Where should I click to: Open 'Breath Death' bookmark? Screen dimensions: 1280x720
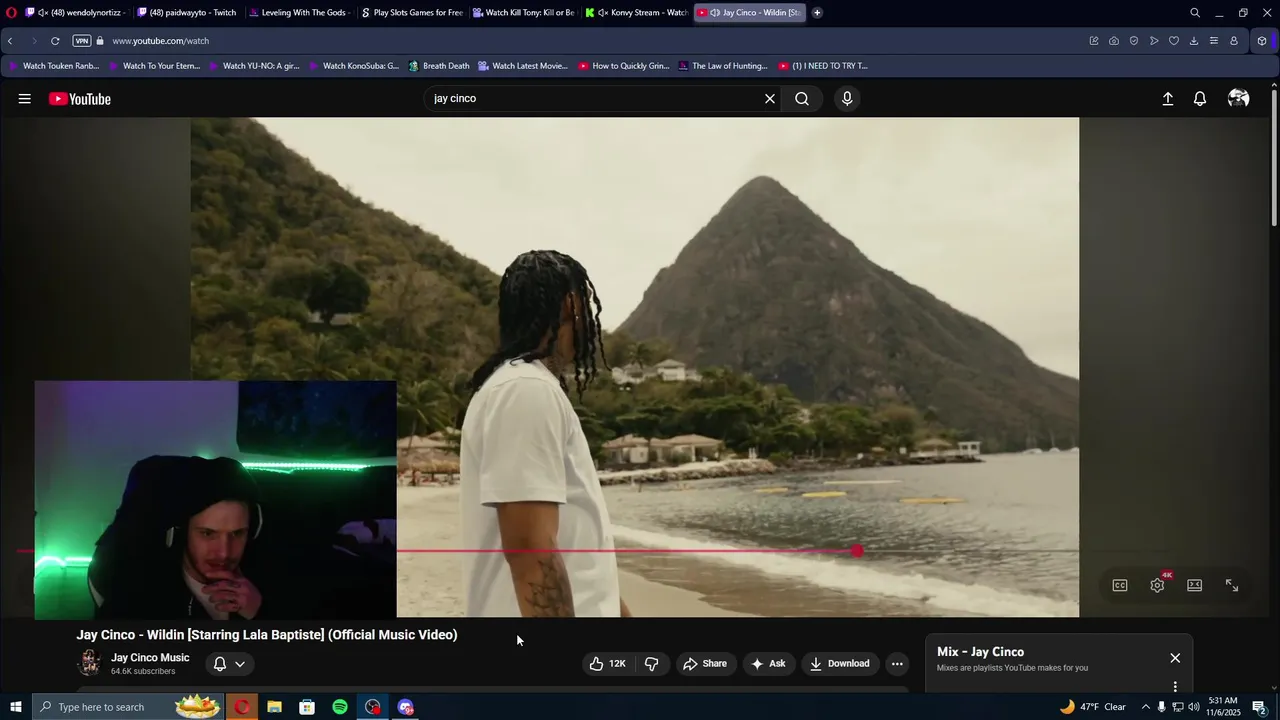pos(439,66)
